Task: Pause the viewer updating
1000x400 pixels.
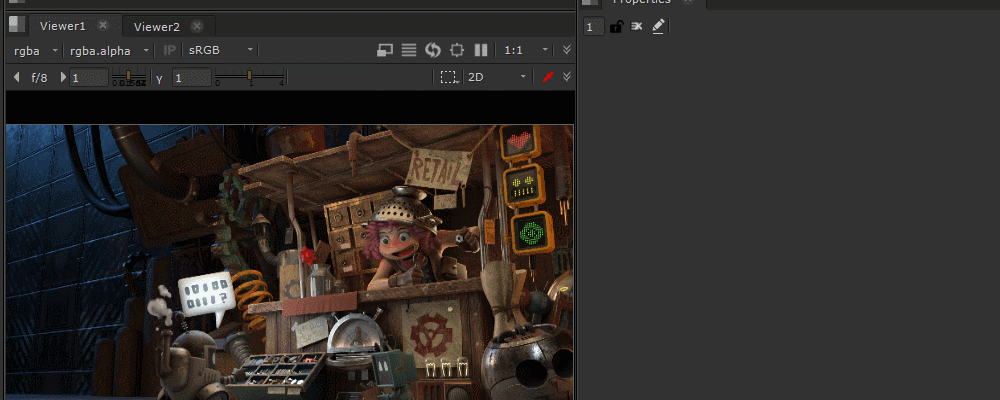Action: pyautogui.click(x=481, y=50)
